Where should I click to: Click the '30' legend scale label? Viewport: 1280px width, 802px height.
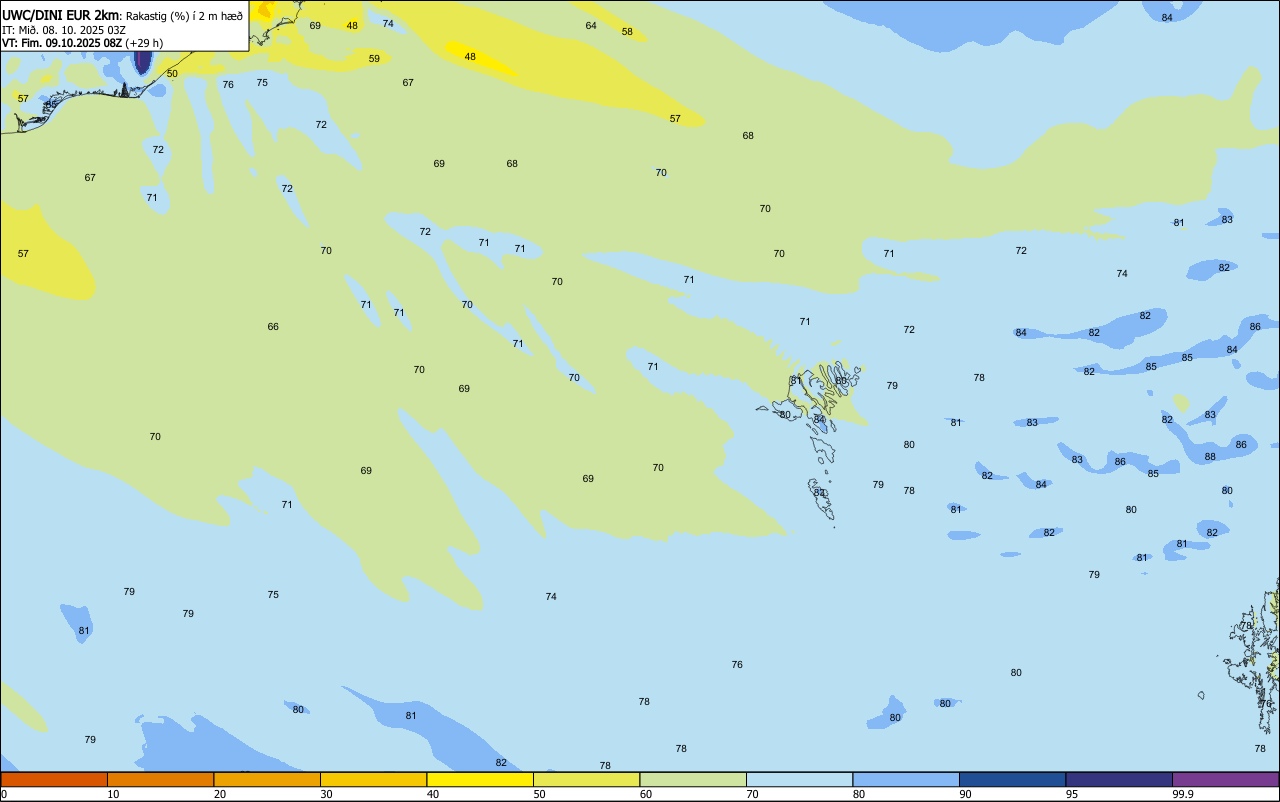coord(326,794)
